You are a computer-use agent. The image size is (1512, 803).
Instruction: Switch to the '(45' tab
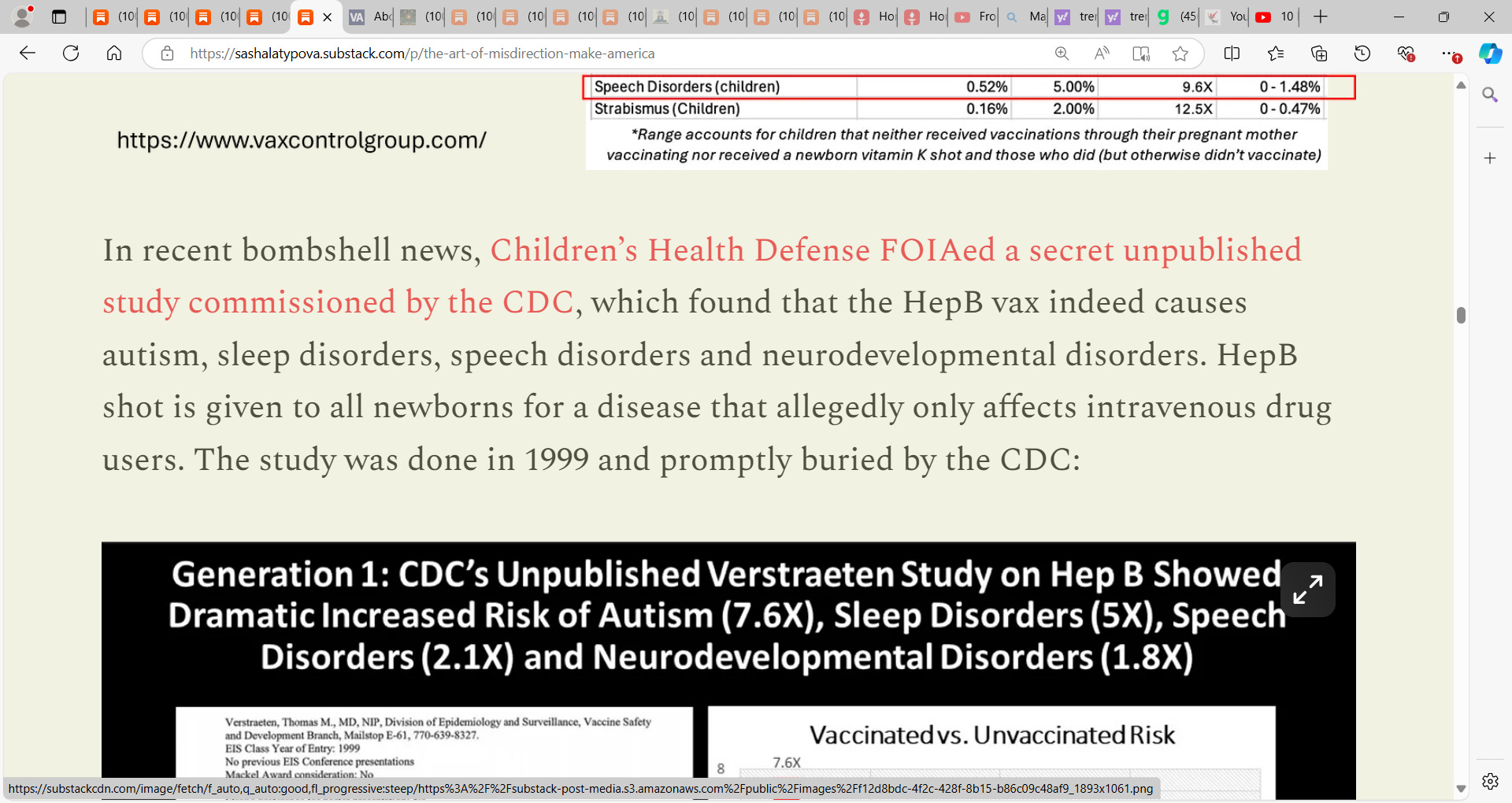click(1177, 17)
